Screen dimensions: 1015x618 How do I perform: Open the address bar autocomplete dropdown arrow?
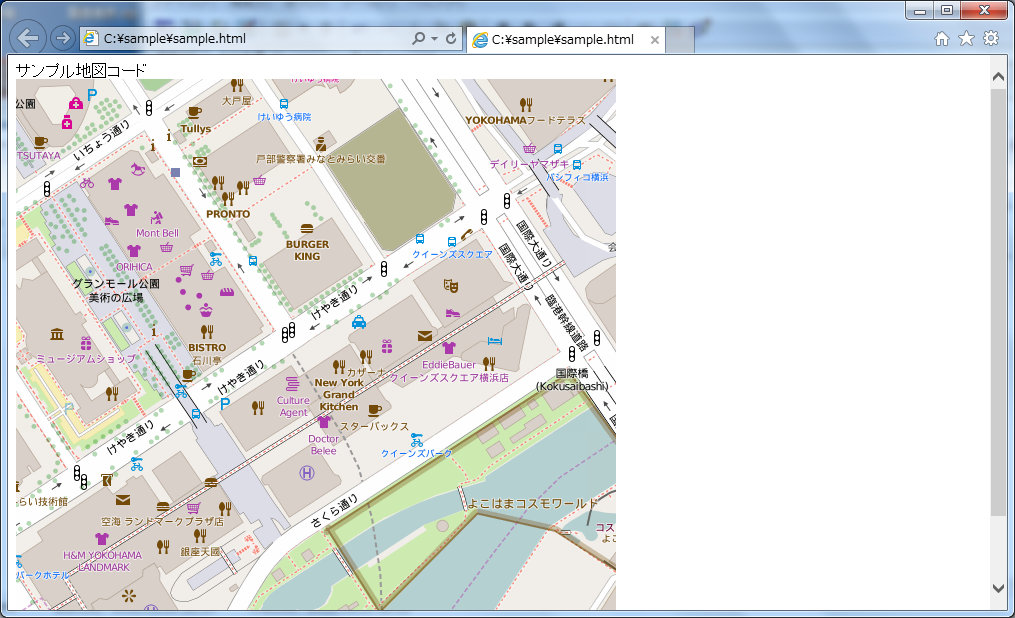434,39
